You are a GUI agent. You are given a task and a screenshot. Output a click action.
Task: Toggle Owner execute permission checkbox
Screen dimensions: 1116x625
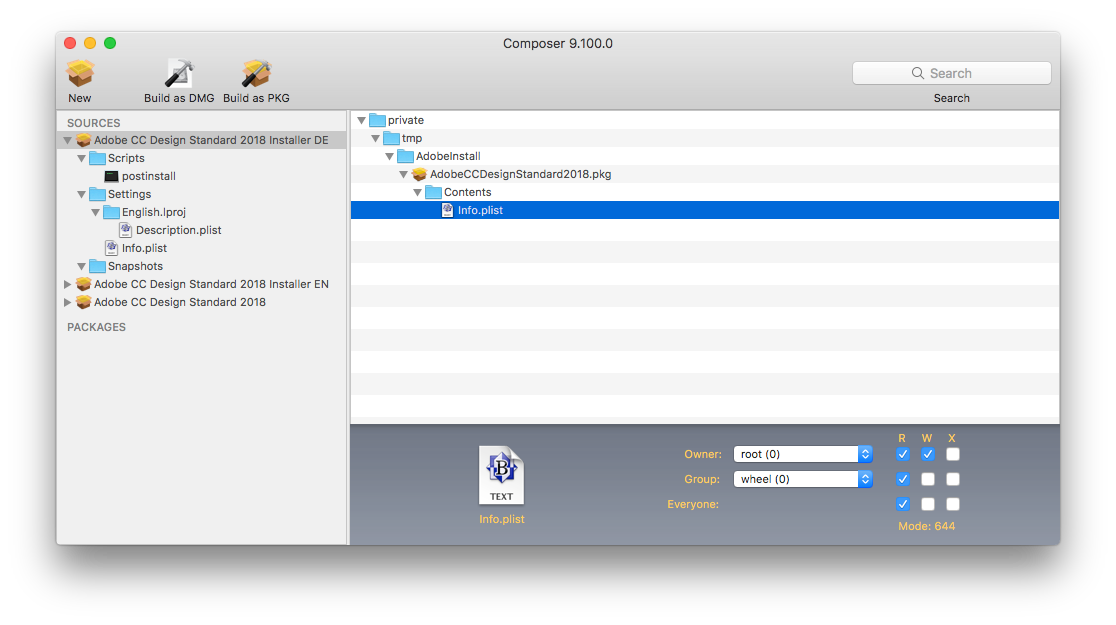point(952,454)
